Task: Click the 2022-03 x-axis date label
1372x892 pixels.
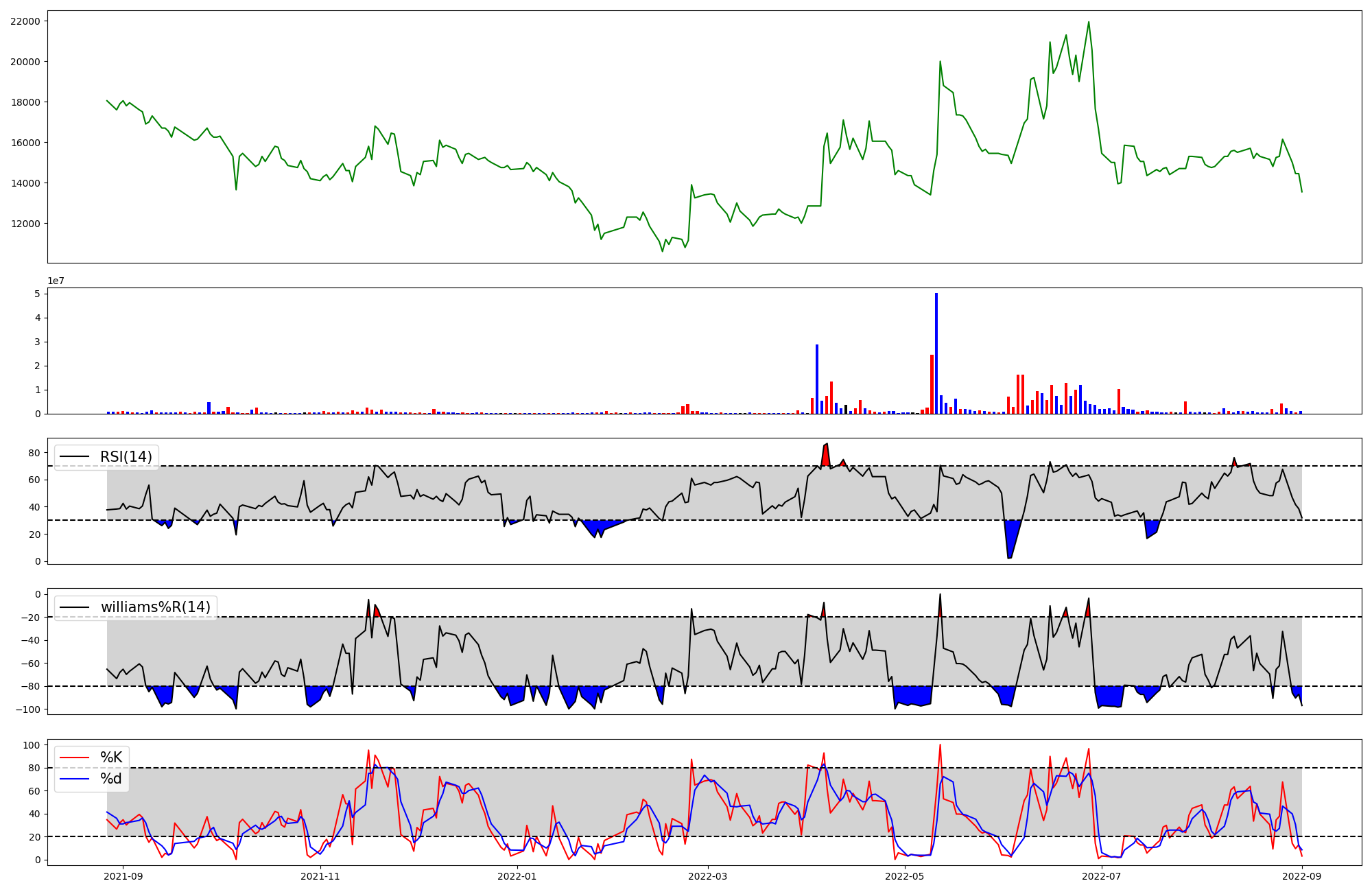Action: (707, 876)
